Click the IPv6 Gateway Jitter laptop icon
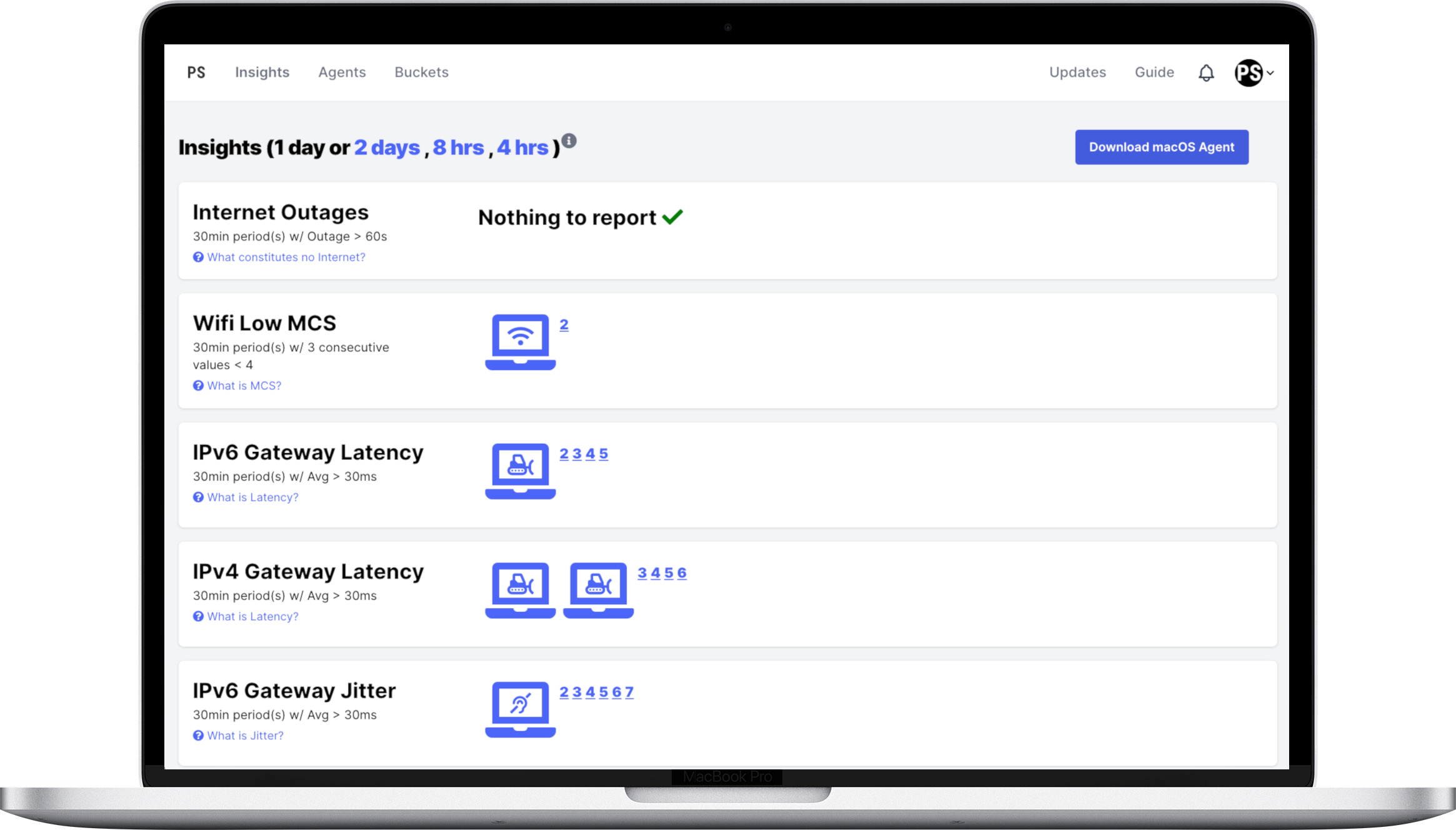 [520, 709]
